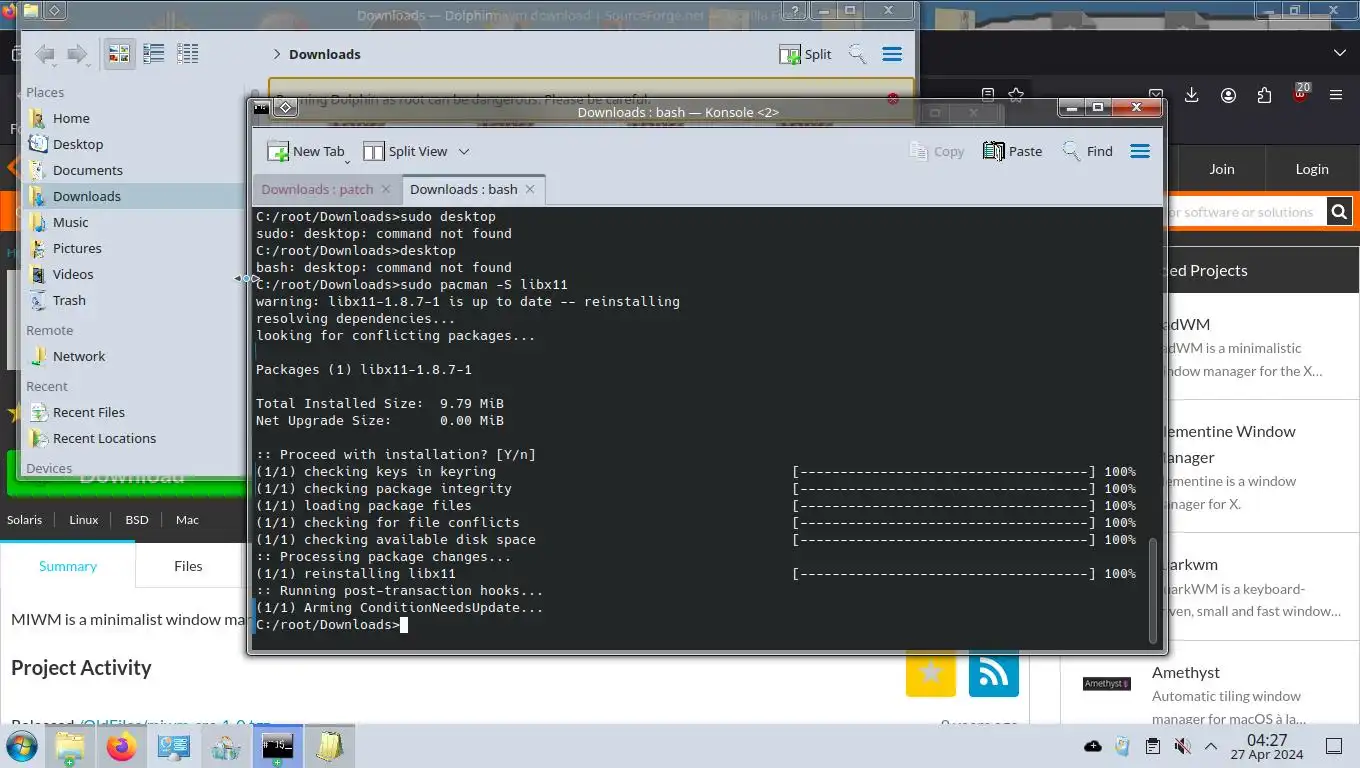The width and height of the screenshot is (1360, 768).
Task: Bookmark the page with Firefox star icon
Action: click(1016, 95)
